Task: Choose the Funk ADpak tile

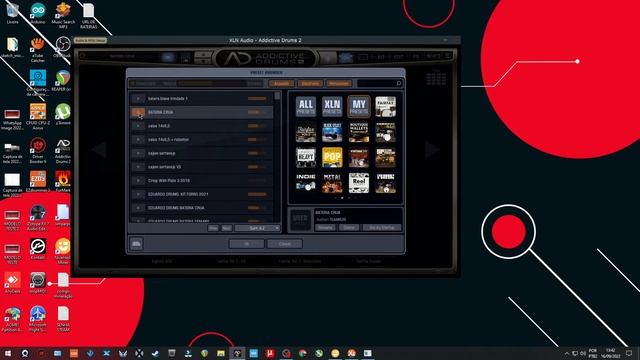Action: click(x=385, y=183)
